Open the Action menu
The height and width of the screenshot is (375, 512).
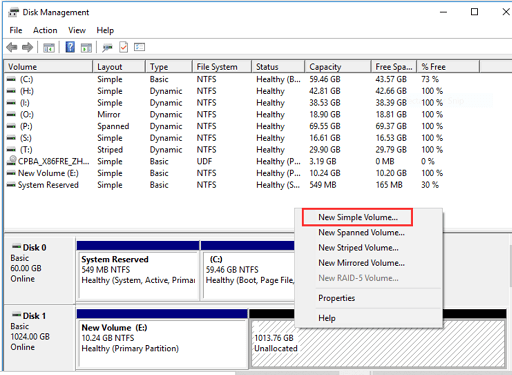point(45,30)
